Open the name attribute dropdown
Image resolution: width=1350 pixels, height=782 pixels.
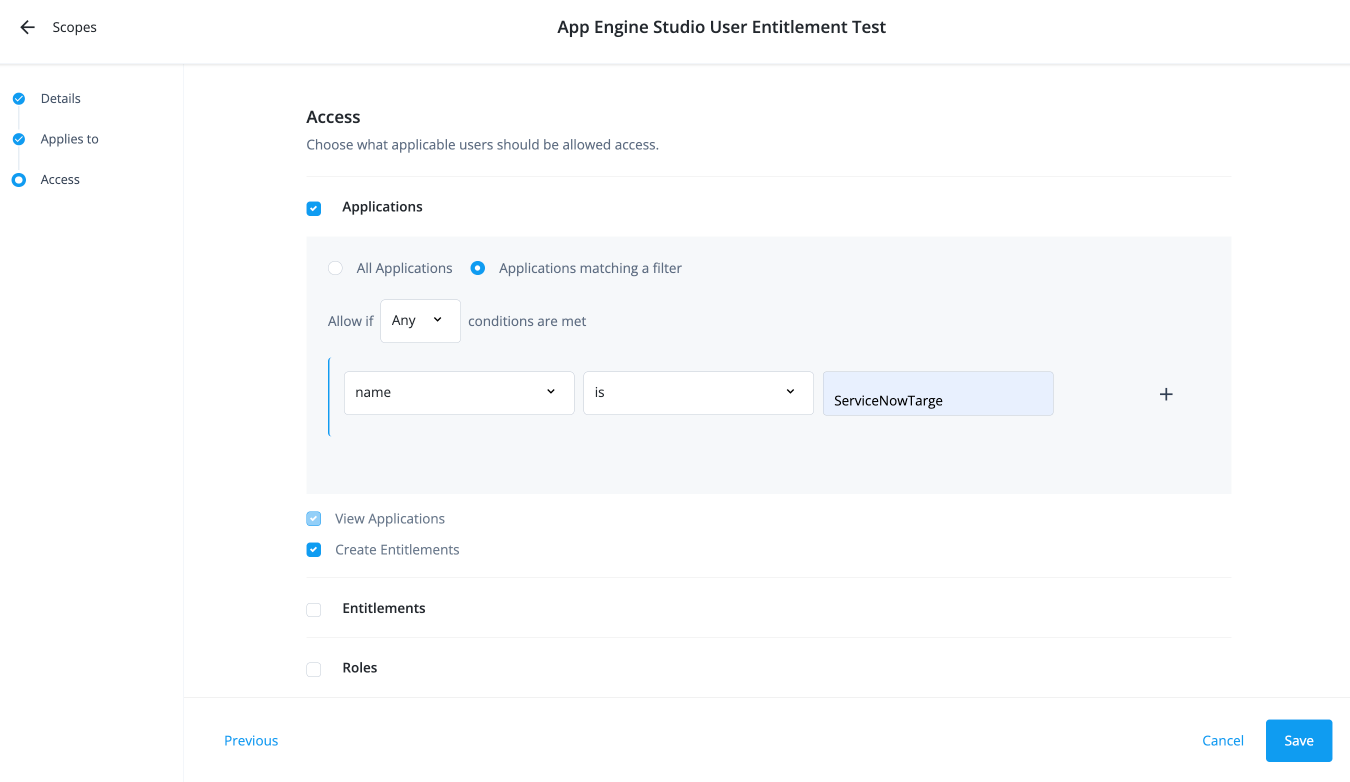pos(459,393)
